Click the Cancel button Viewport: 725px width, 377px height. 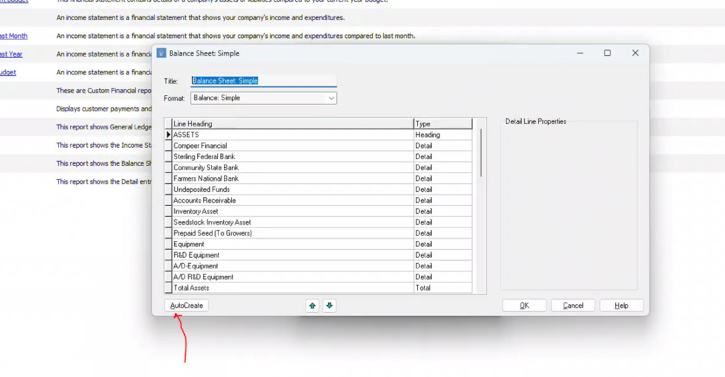click(x=573, y=306)
